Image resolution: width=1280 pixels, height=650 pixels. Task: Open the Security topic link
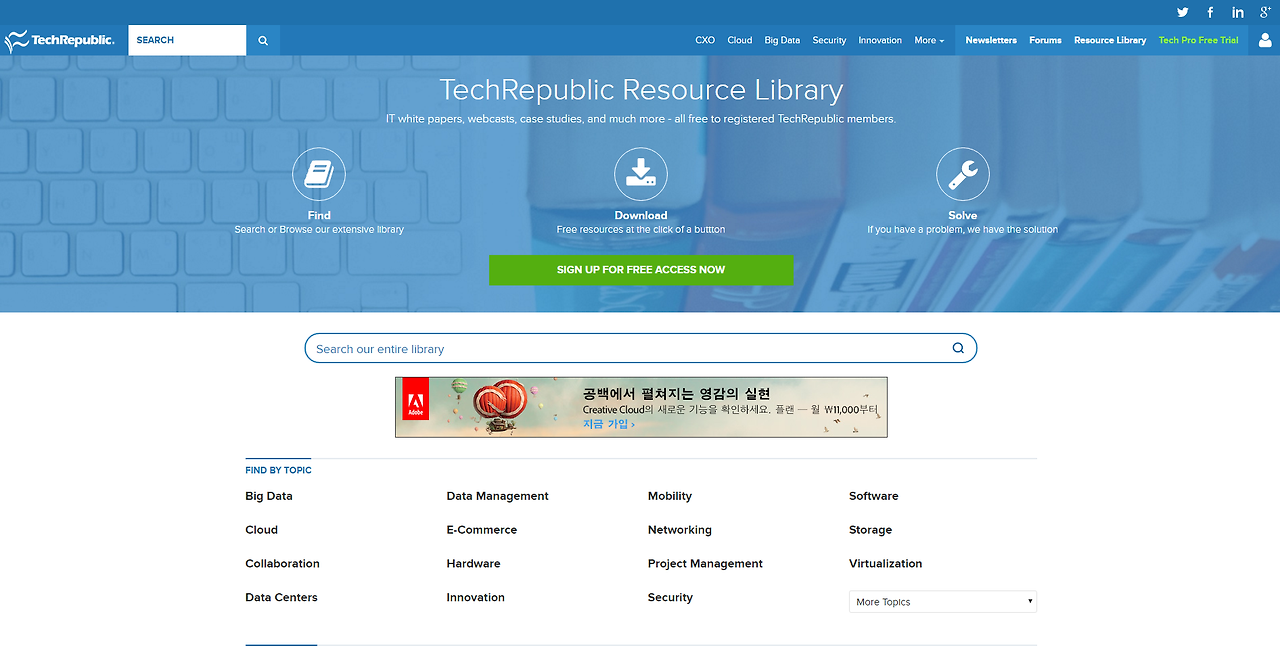(x=670, y=598)
